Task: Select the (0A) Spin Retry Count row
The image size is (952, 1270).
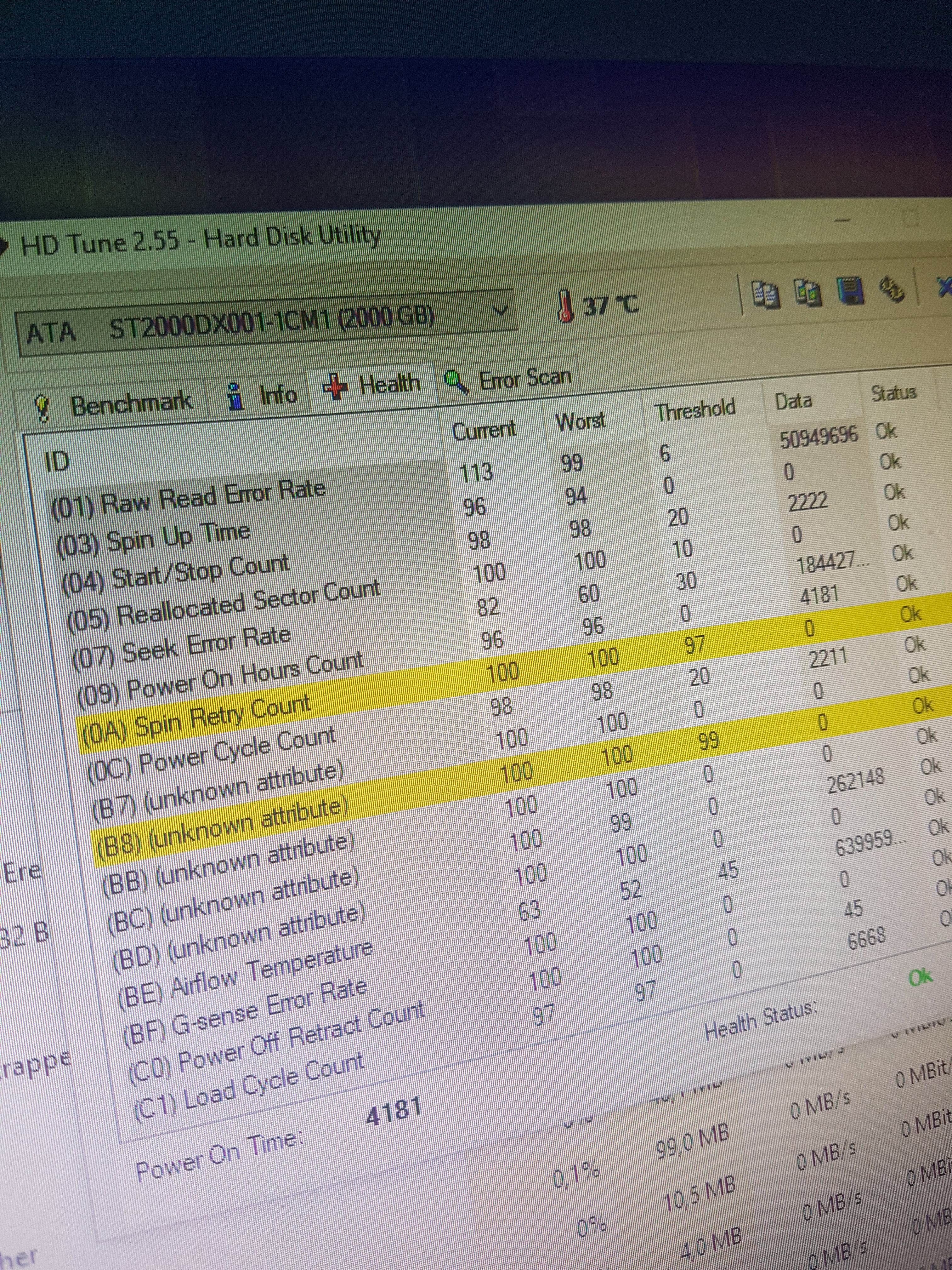Action: tap(505, 672)
